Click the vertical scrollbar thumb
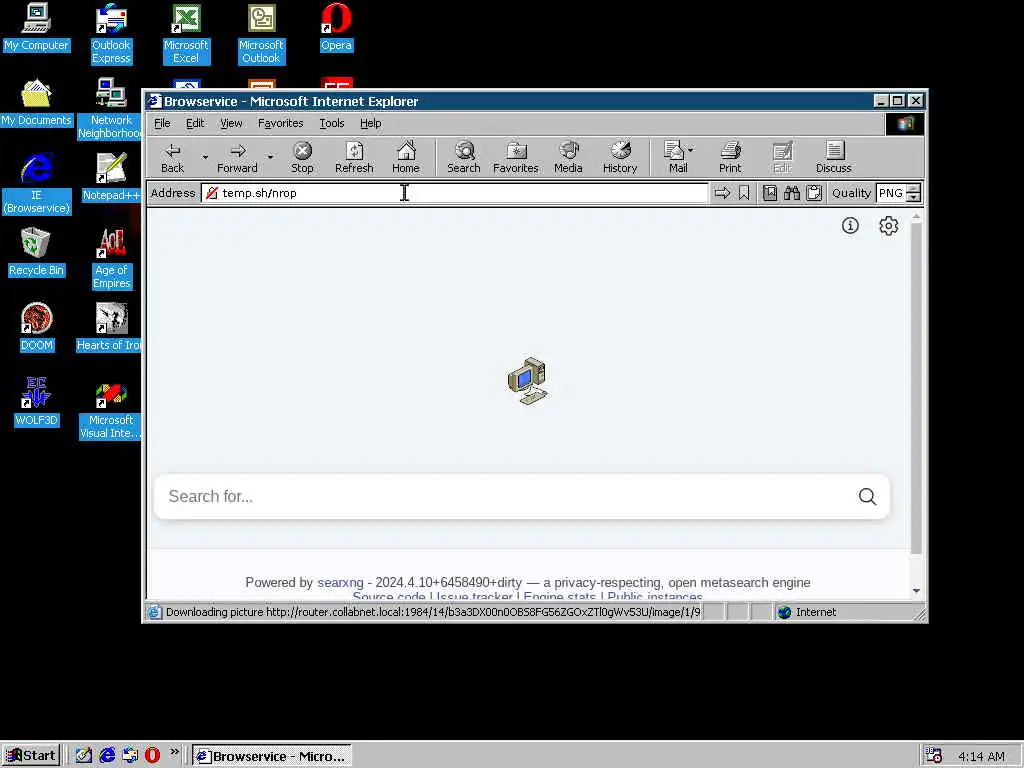This screenshot has height=768, width=1024. (916, 388)
